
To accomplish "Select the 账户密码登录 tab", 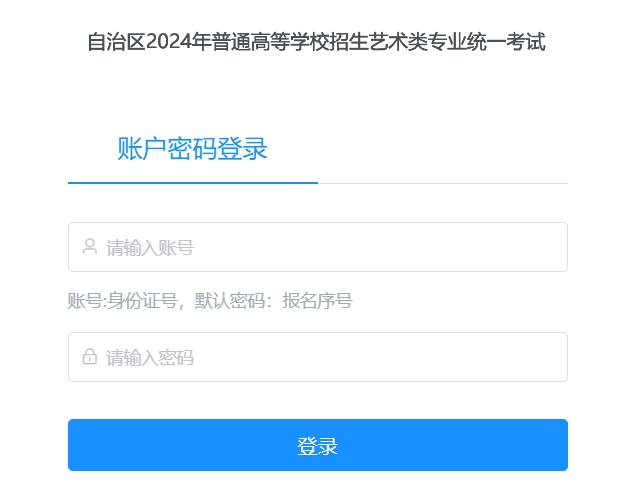I will tap(192, 150).
